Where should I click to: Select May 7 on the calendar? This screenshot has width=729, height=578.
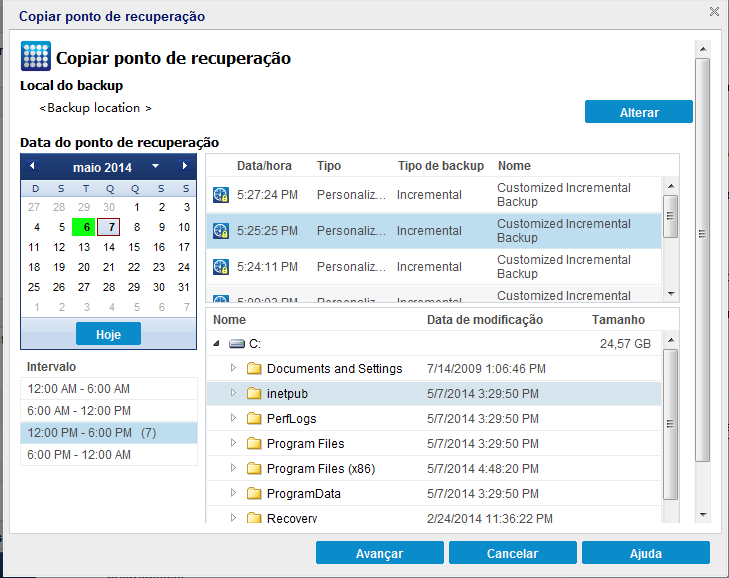(x=109, y=227)
